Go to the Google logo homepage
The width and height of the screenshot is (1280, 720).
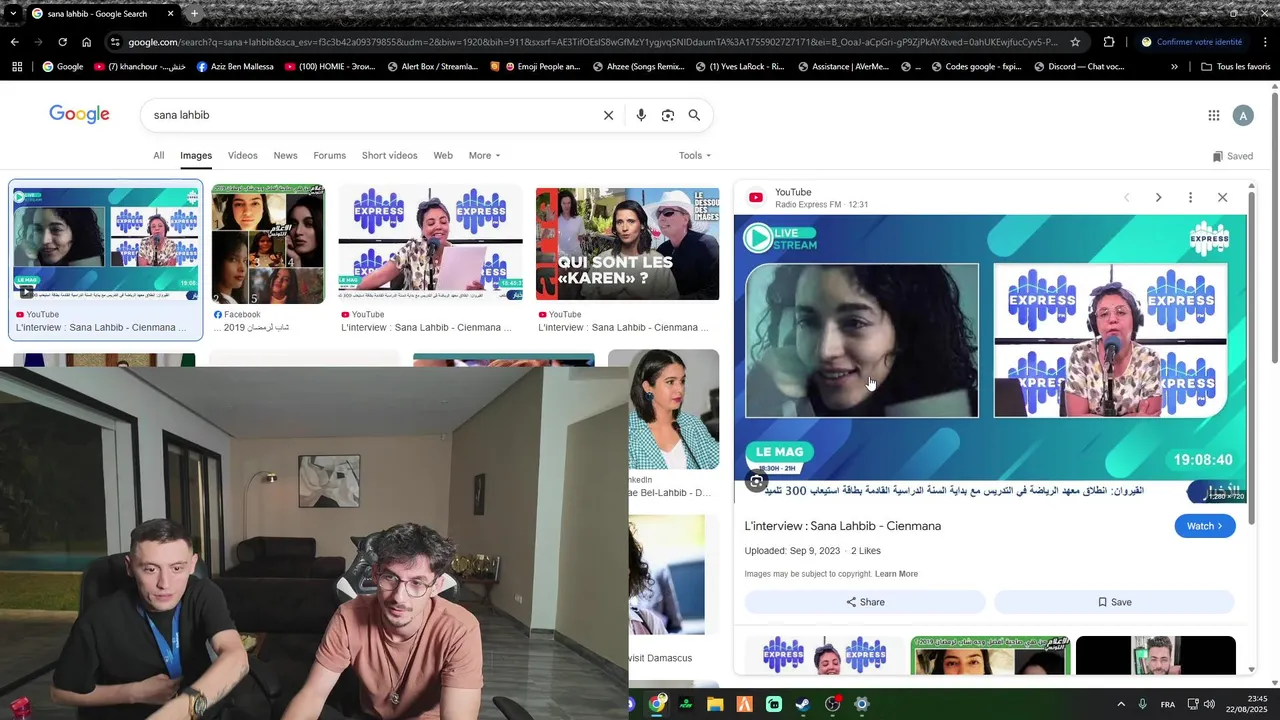pyautogui.click(x=79, y=115)
